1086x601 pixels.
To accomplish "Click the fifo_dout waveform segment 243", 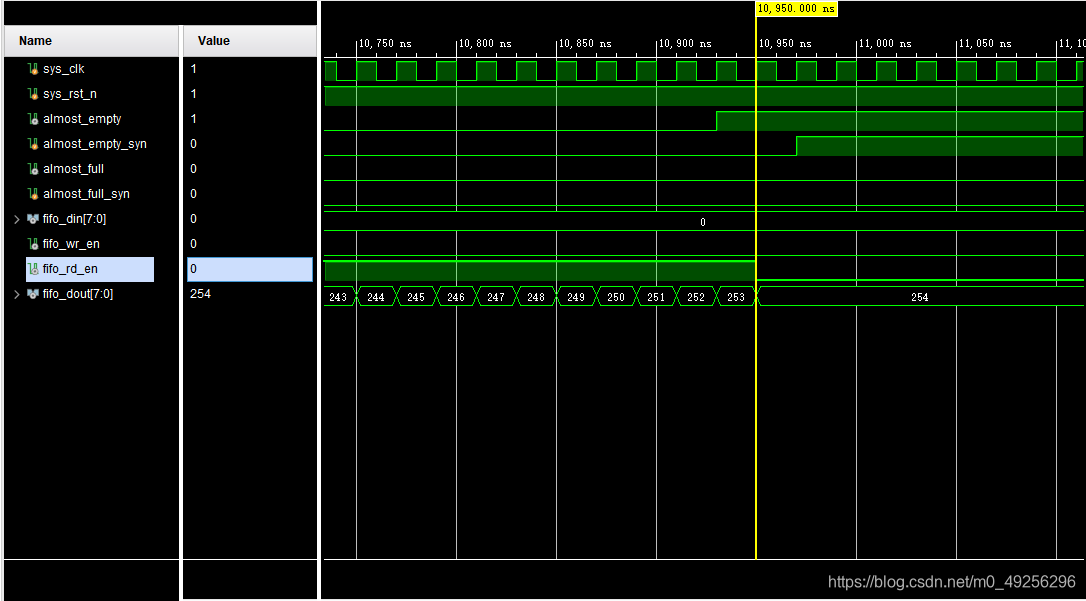I will coord(339,296).
